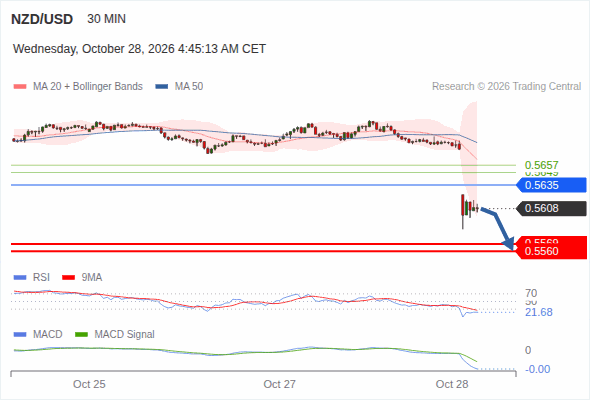Screen dimensions: 590x400
Task: Click the Oct 28 date axis label
Action: point(452,384)
